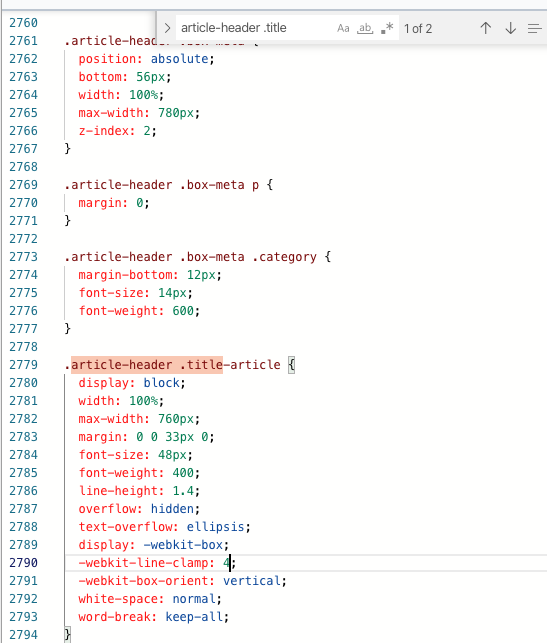Click '-webkit-line-clamp: 4;' line
Viewport: 547px width, 643px height.
tap(157, 563)
